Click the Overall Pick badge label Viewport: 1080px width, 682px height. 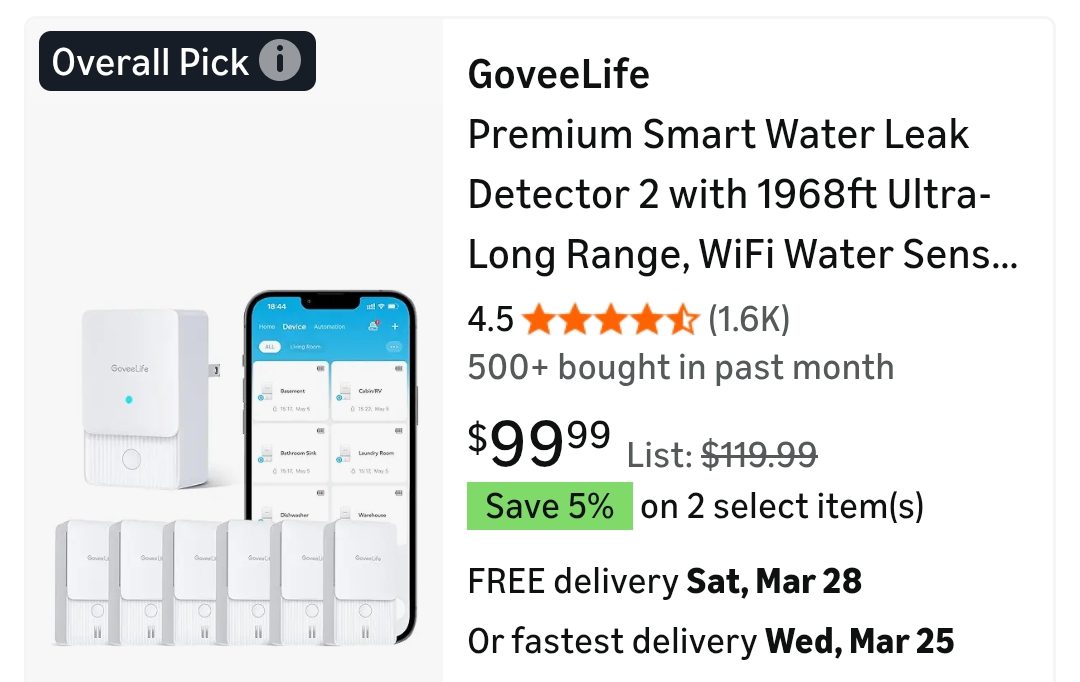(150, 62)
